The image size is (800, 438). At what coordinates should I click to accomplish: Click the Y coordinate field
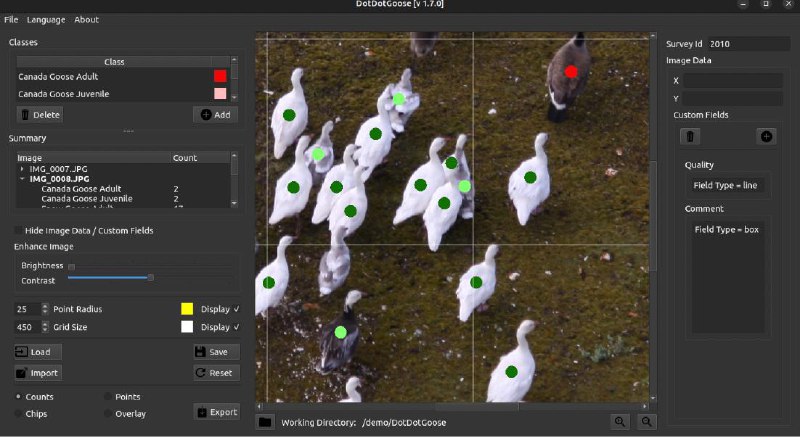732,99
